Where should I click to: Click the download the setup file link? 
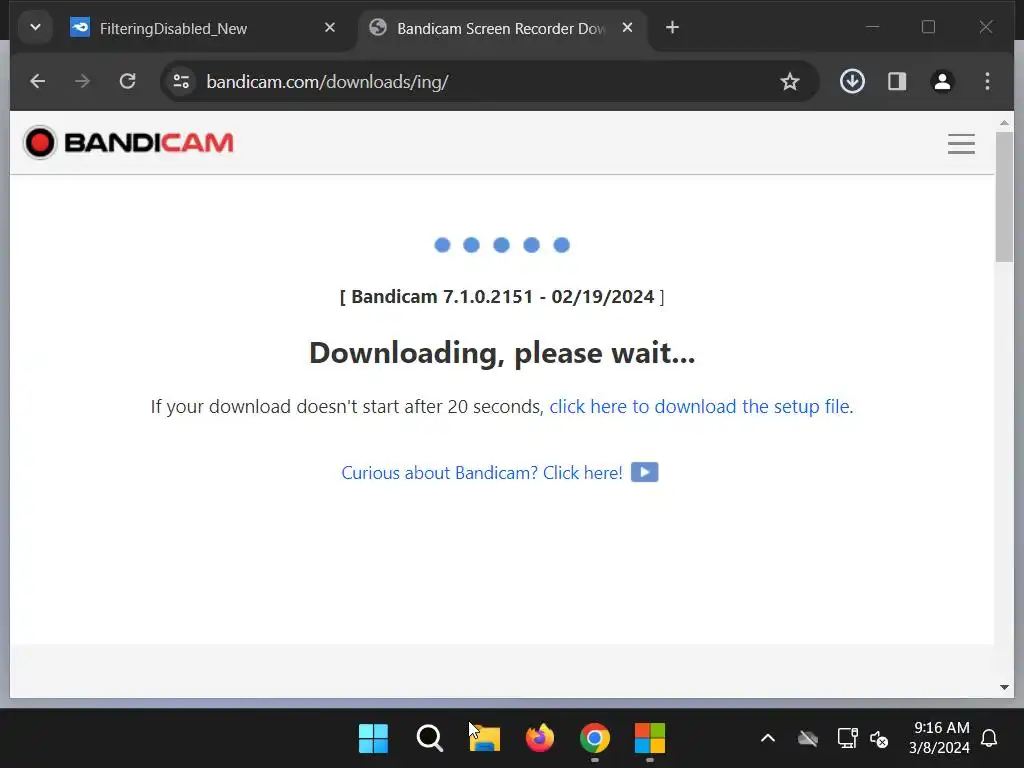tap(699, 406)
